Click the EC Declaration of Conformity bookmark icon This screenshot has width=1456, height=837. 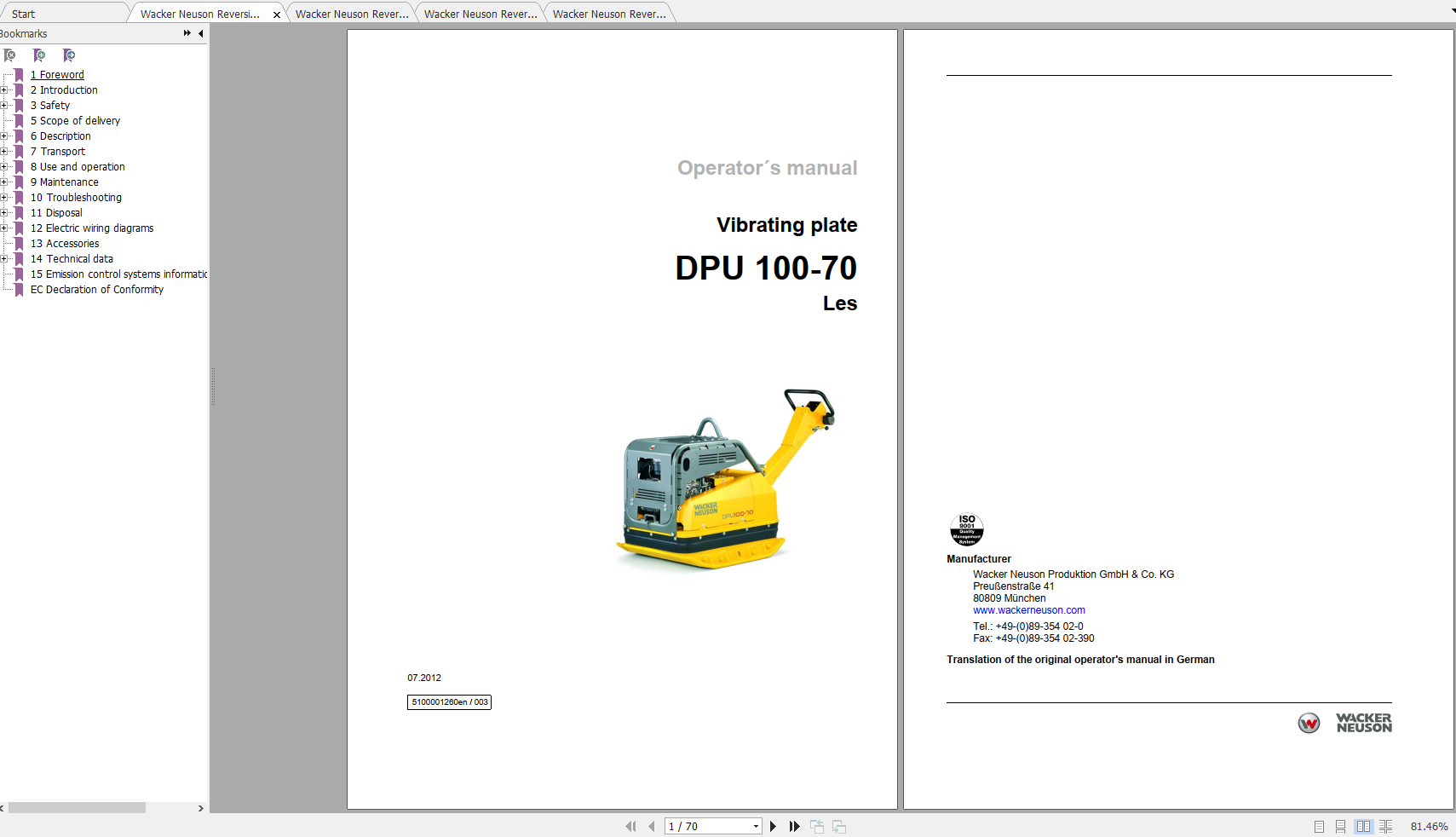point(20,290)
